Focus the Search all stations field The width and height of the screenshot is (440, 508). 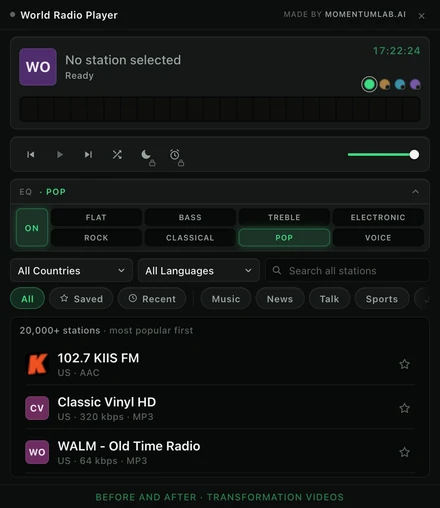[347, 270]
